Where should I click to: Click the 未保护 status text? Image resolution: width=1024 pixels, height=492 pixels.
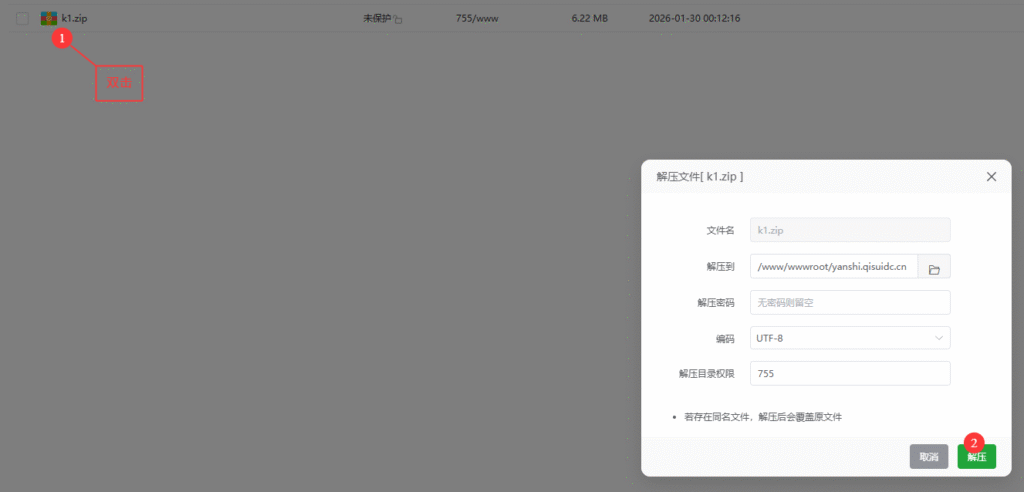(377, 19)
